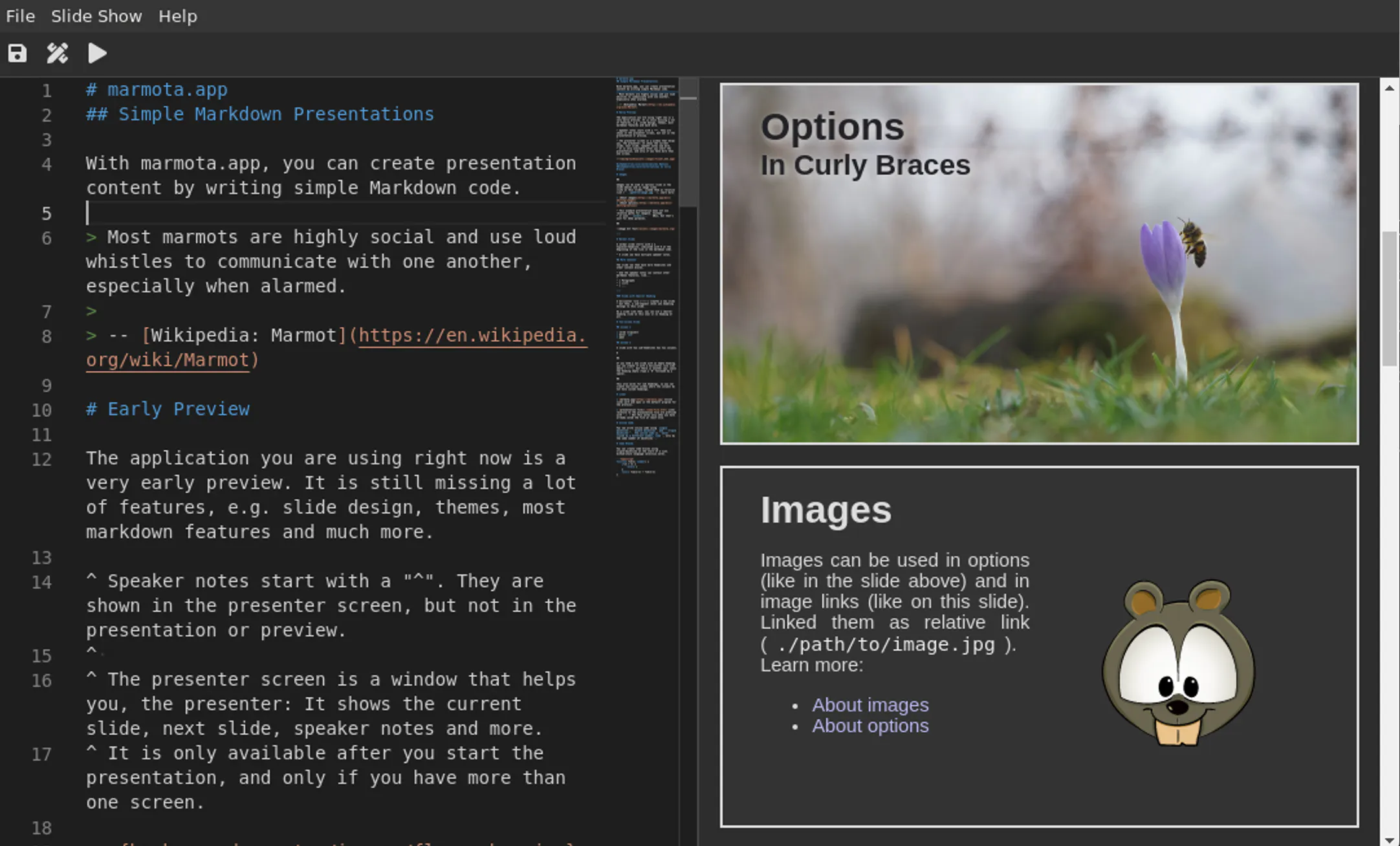Click the preview scrollbar up arrow
The width and height of the screenshot is (1400, 846).
(1389, 88)
